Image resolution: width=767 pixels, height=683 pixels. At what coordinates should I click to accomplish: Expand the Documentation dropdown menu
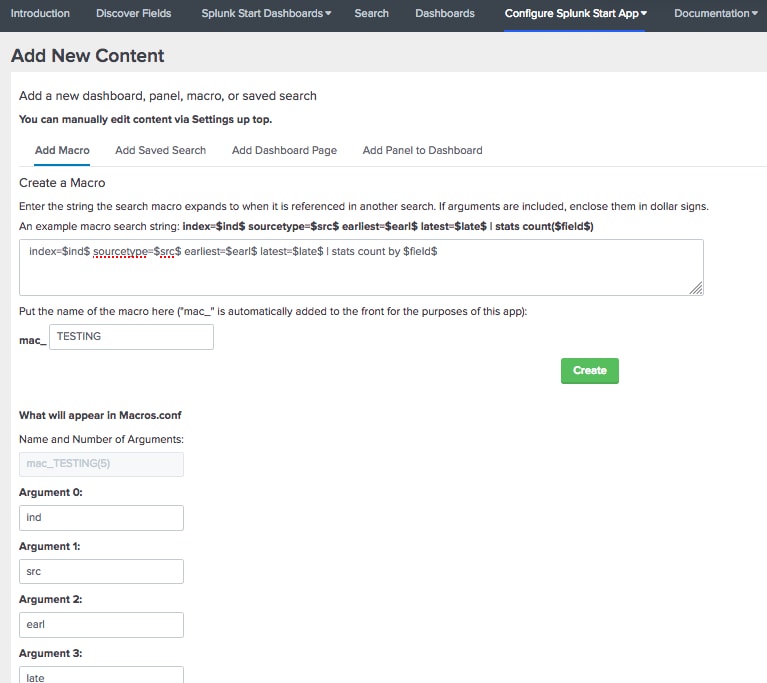tap(716, 13)
